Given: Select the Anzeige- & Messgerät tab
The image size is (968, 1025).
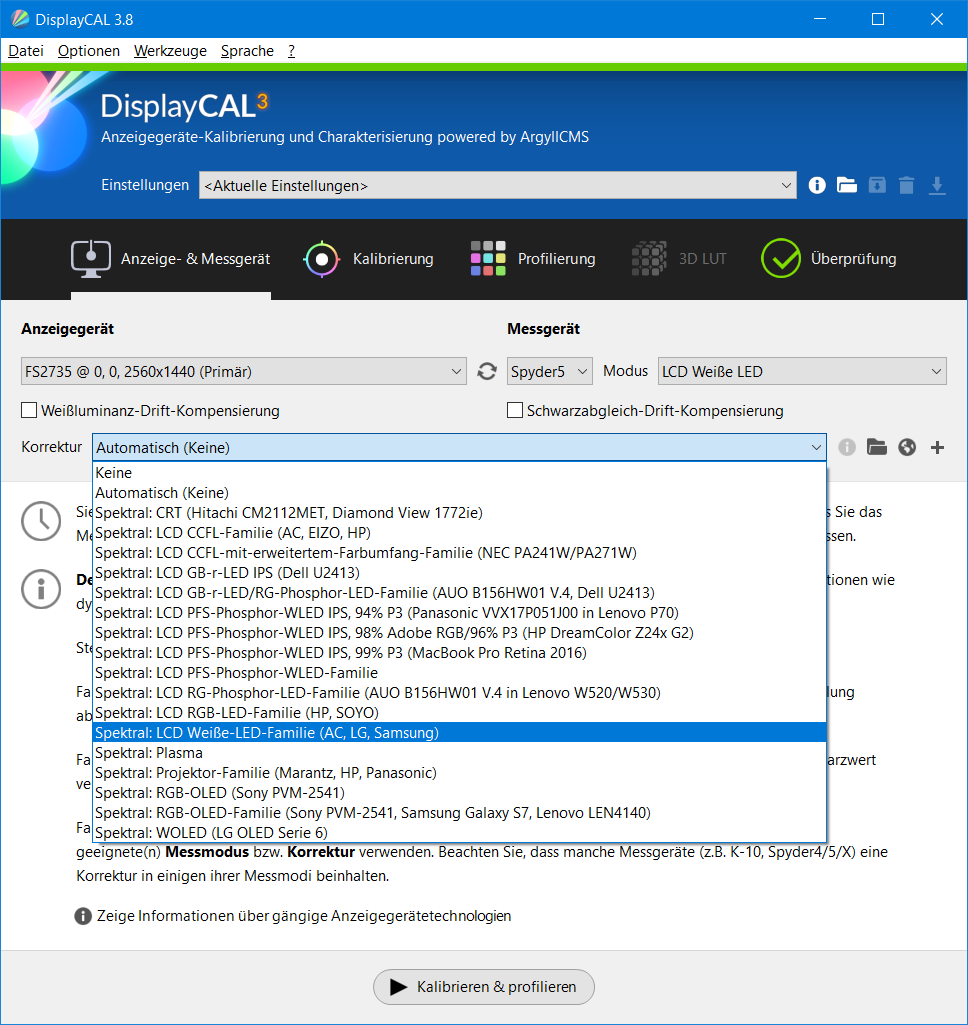Looking at the screenshot, I should (x=171, y=259).
